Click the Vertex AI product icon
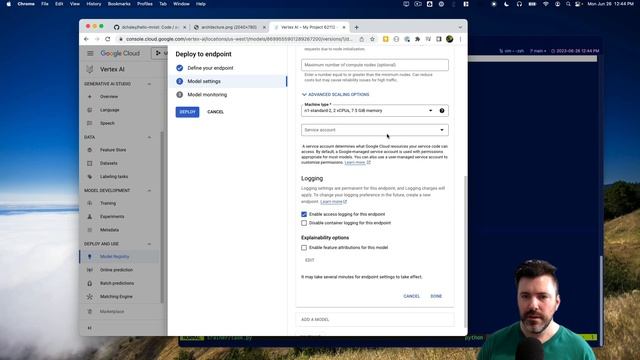 pos(90,69)
